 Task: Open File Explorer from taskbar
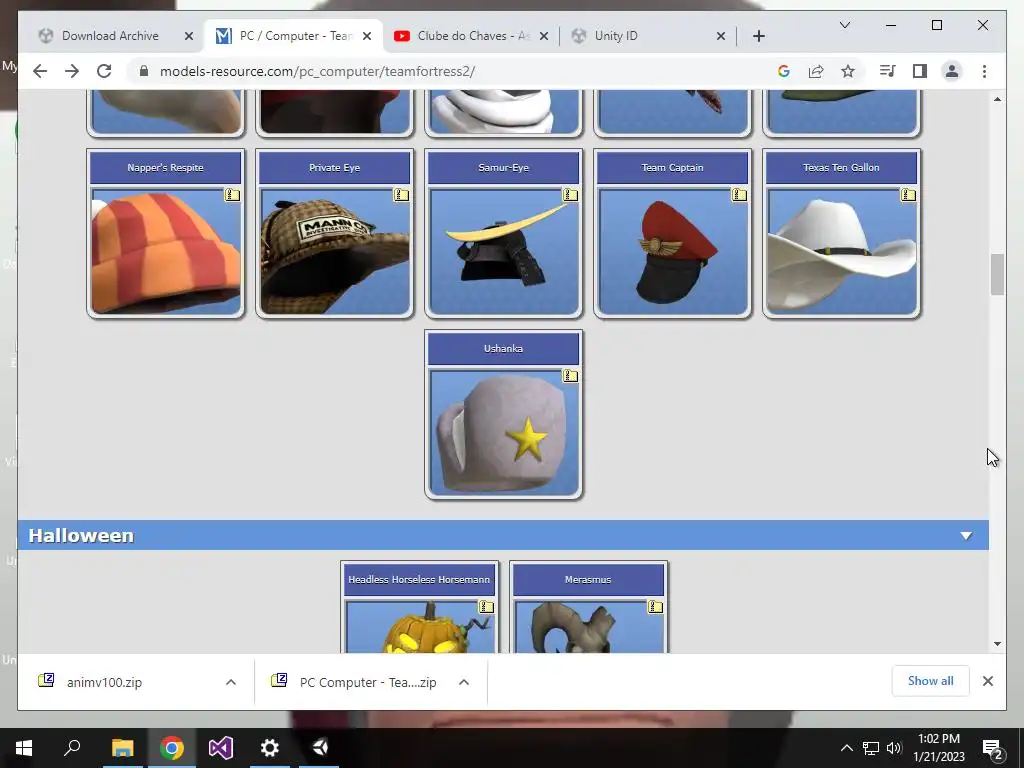tap(122, 748)
